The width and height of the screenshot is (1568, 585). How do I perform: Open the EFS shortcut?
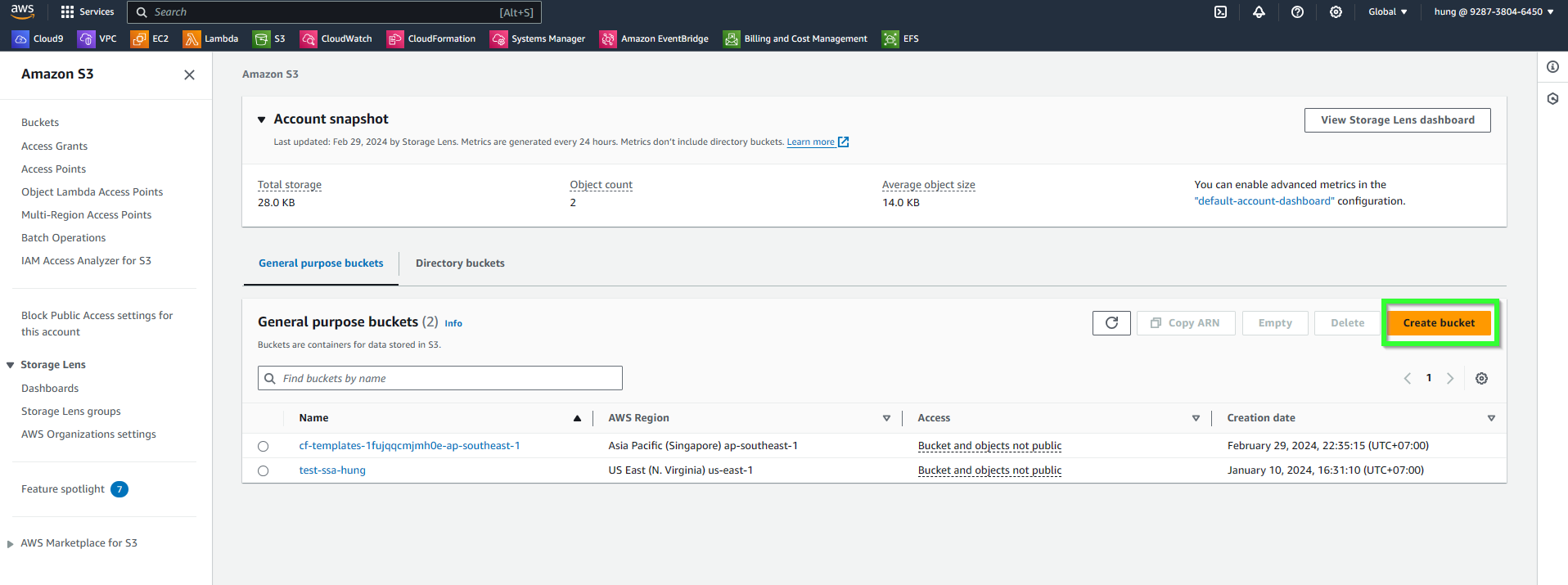click(x=900, y=38)
